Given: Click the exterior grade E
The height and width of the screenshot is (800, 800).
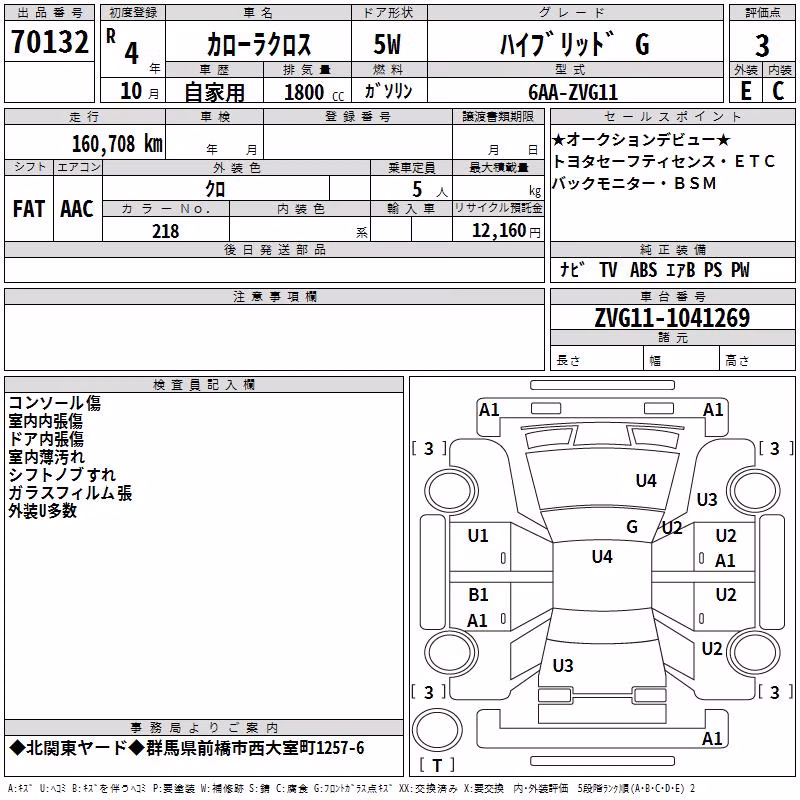Looking at the screenshot, I should 745,91.
